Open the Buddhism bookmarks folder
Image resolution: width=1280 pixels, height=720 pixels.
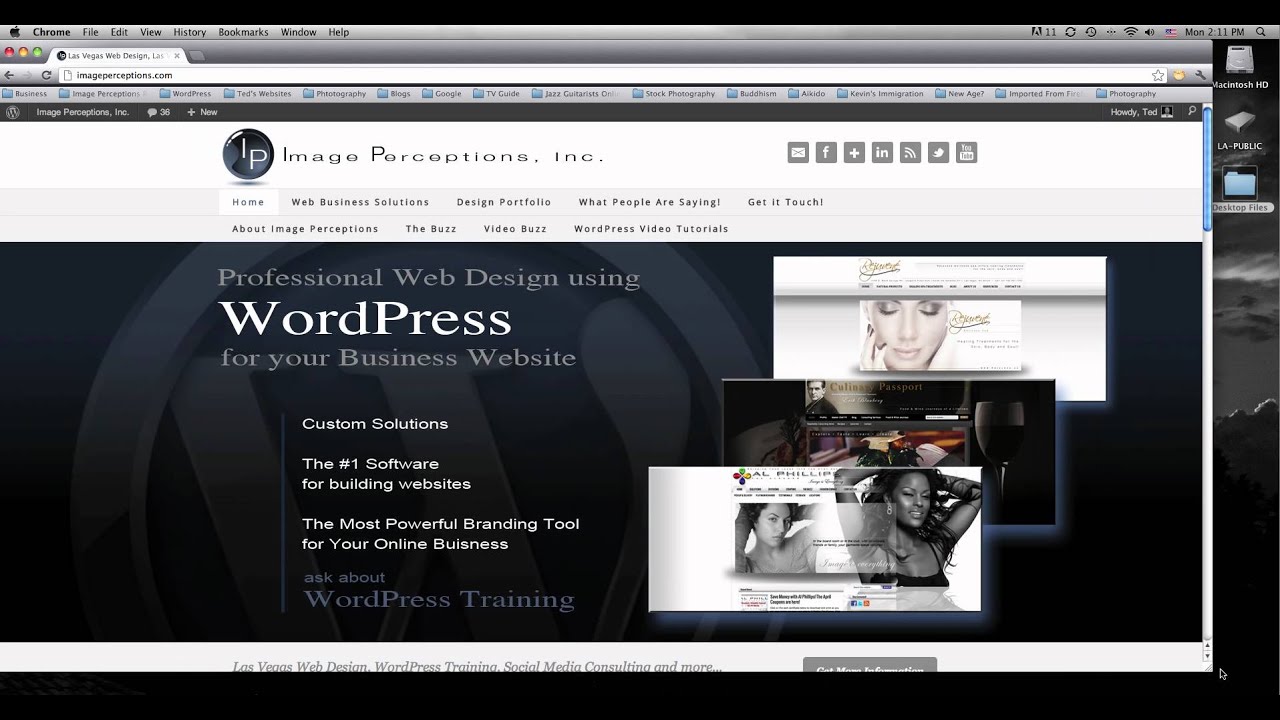pos(751,94)
